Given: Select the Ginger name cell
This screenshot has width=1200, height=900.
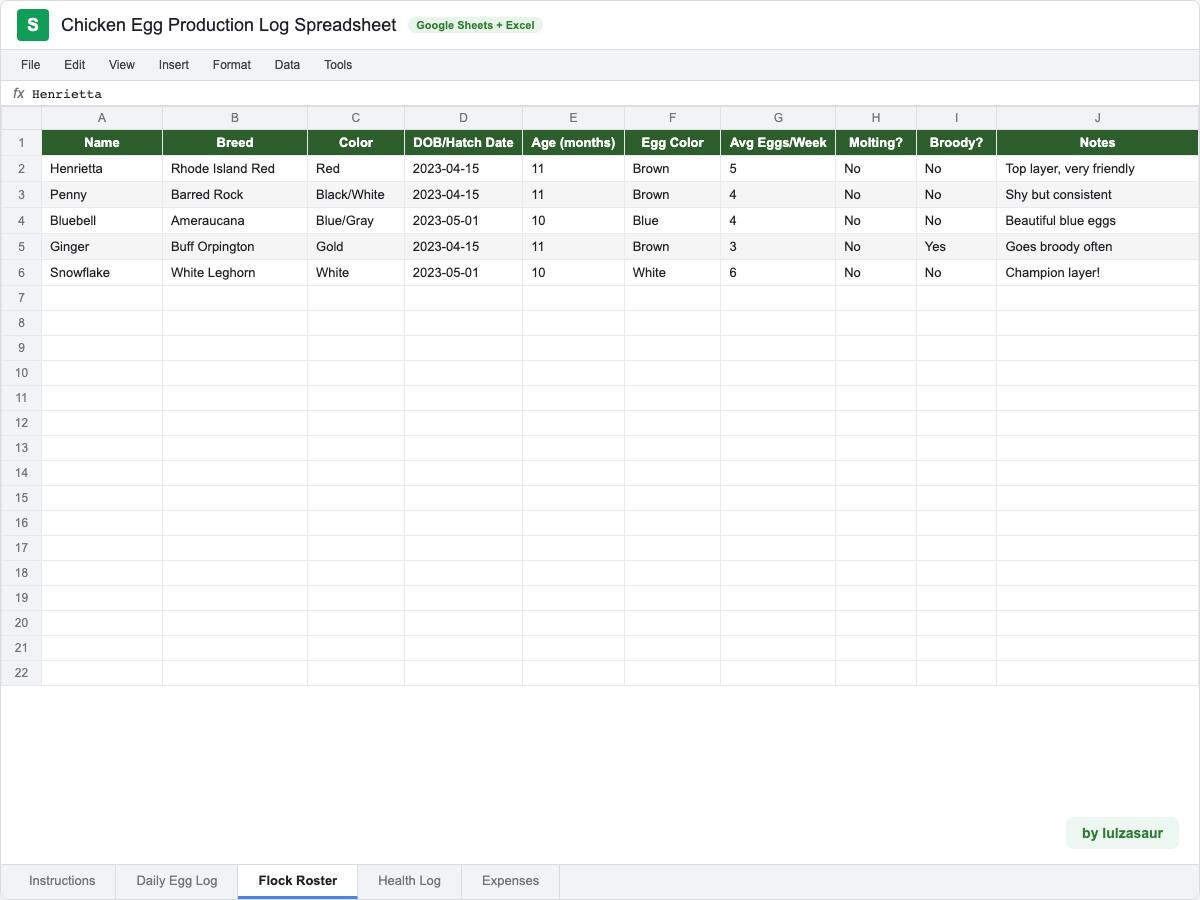Looking at the screenshot, I should pos(102,247).
